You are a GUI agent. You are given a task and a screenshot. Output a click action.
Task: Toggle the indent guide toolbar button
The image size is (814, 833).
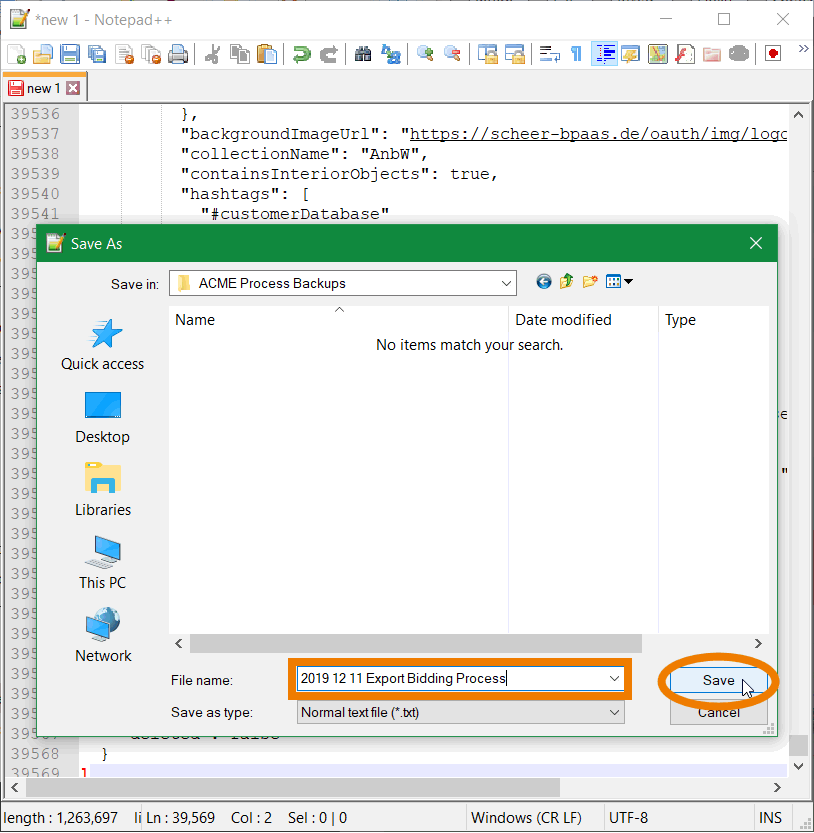(604, 54)
